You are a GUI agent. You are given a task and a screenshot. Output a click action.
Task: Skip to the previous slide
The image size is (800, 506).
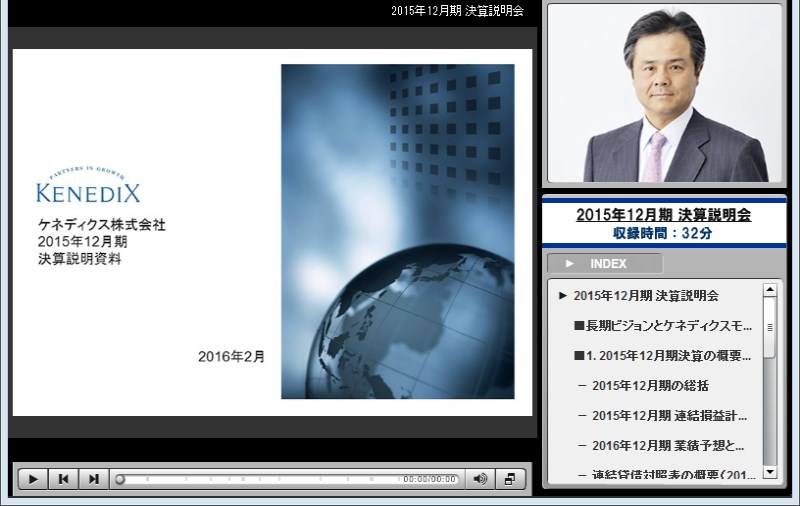[x=63, y=479]
